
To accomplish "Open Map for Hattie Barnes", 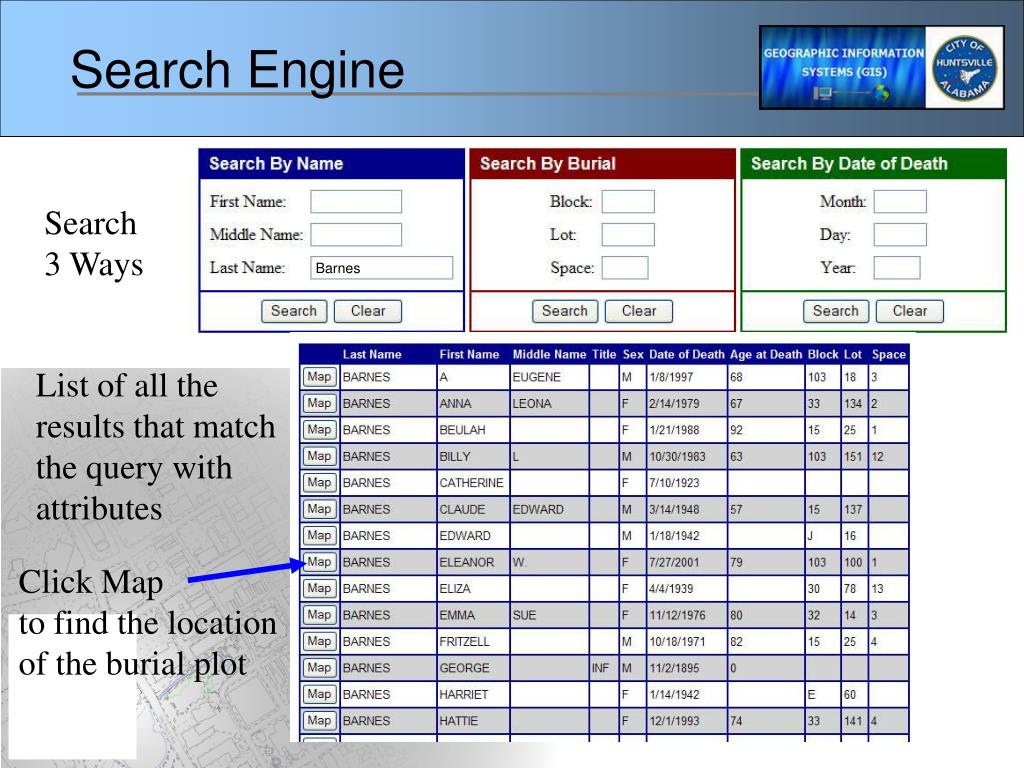I will [x=319, y=720].
